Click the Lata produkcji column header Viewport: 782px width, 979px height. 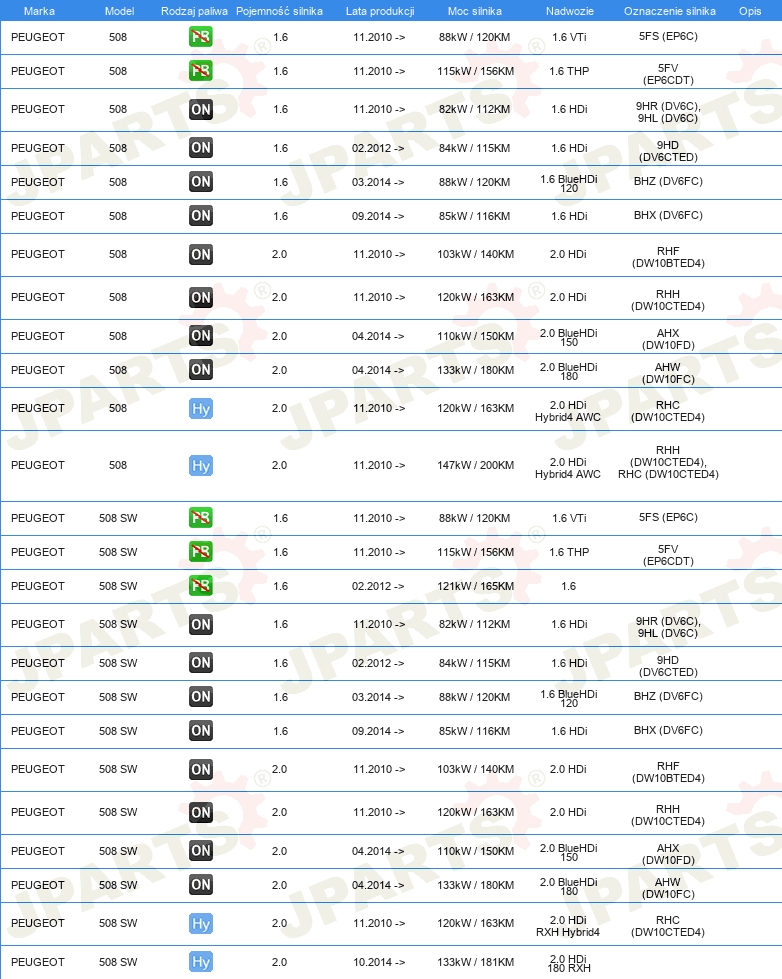tap(380, 11)
